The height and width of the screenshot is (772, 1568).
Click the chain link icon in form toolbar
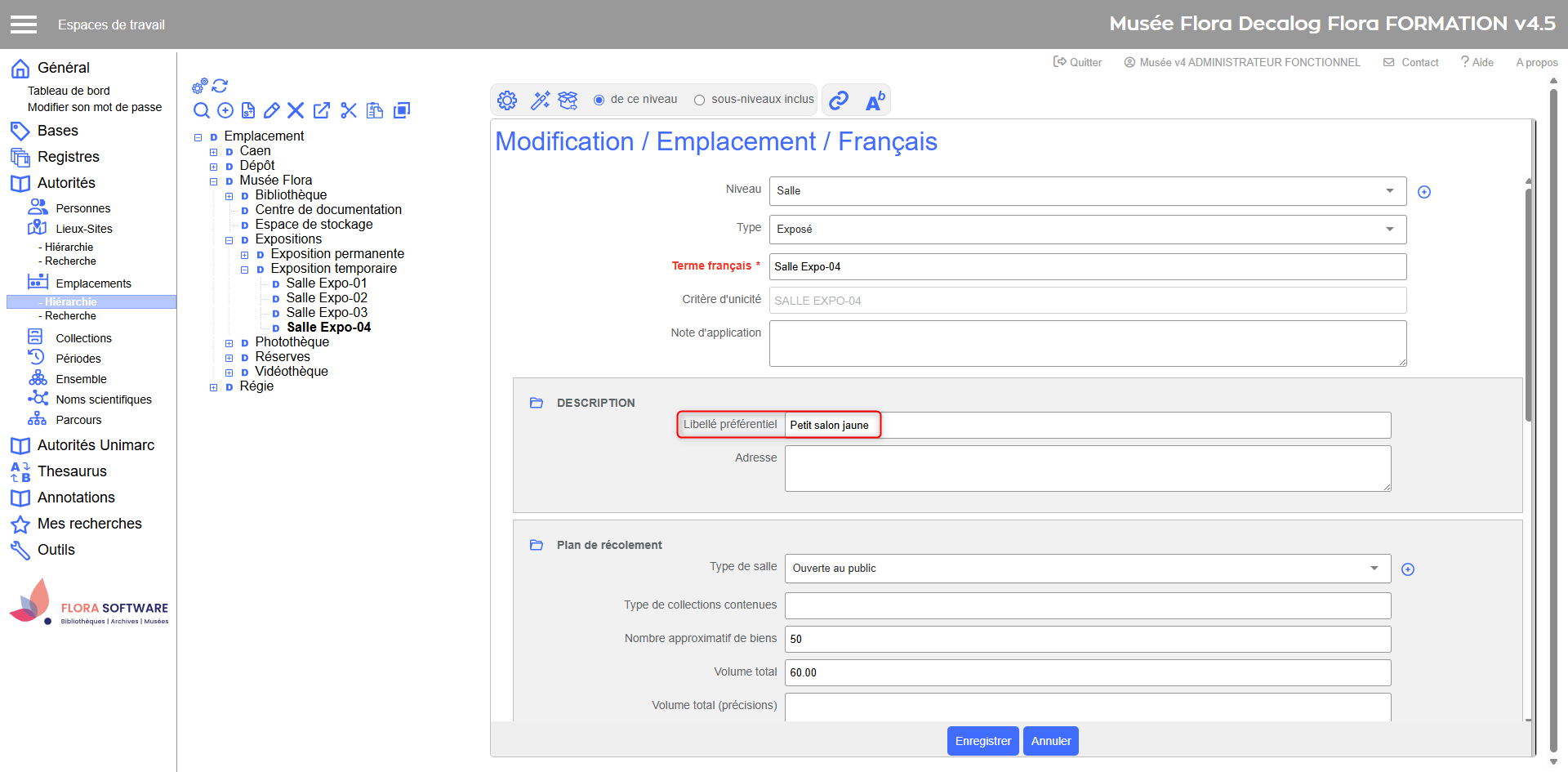[x=839, y=100]
